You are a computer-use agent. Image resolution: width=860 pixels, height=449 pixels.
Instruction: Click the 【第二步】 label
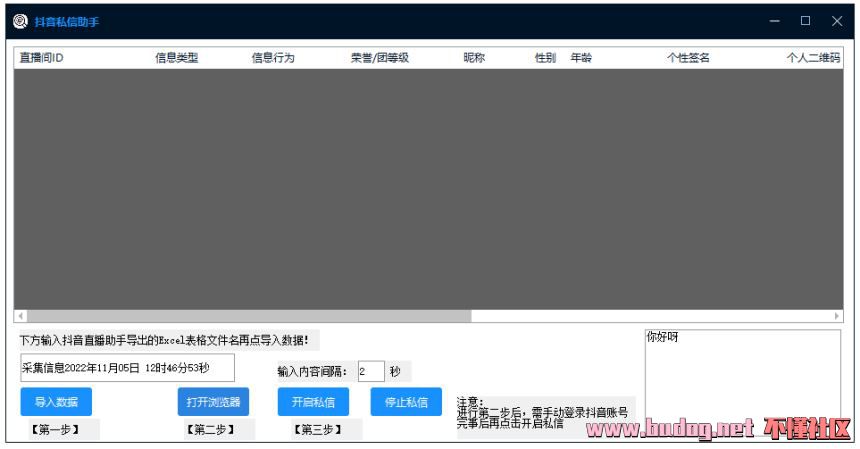coord(211,429)
